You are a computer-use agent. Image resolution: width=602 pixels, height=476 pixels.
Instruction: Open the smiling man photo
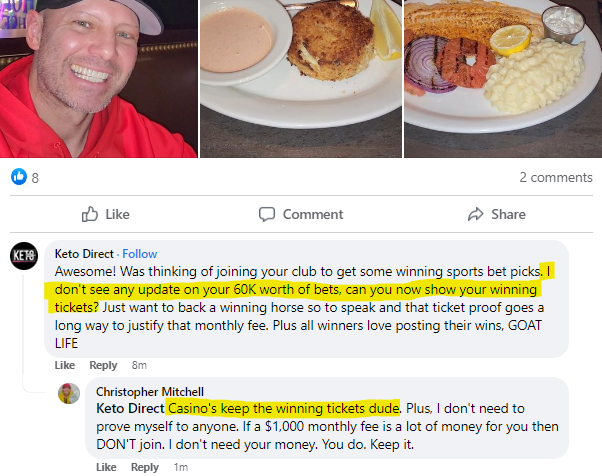(99, 79)
